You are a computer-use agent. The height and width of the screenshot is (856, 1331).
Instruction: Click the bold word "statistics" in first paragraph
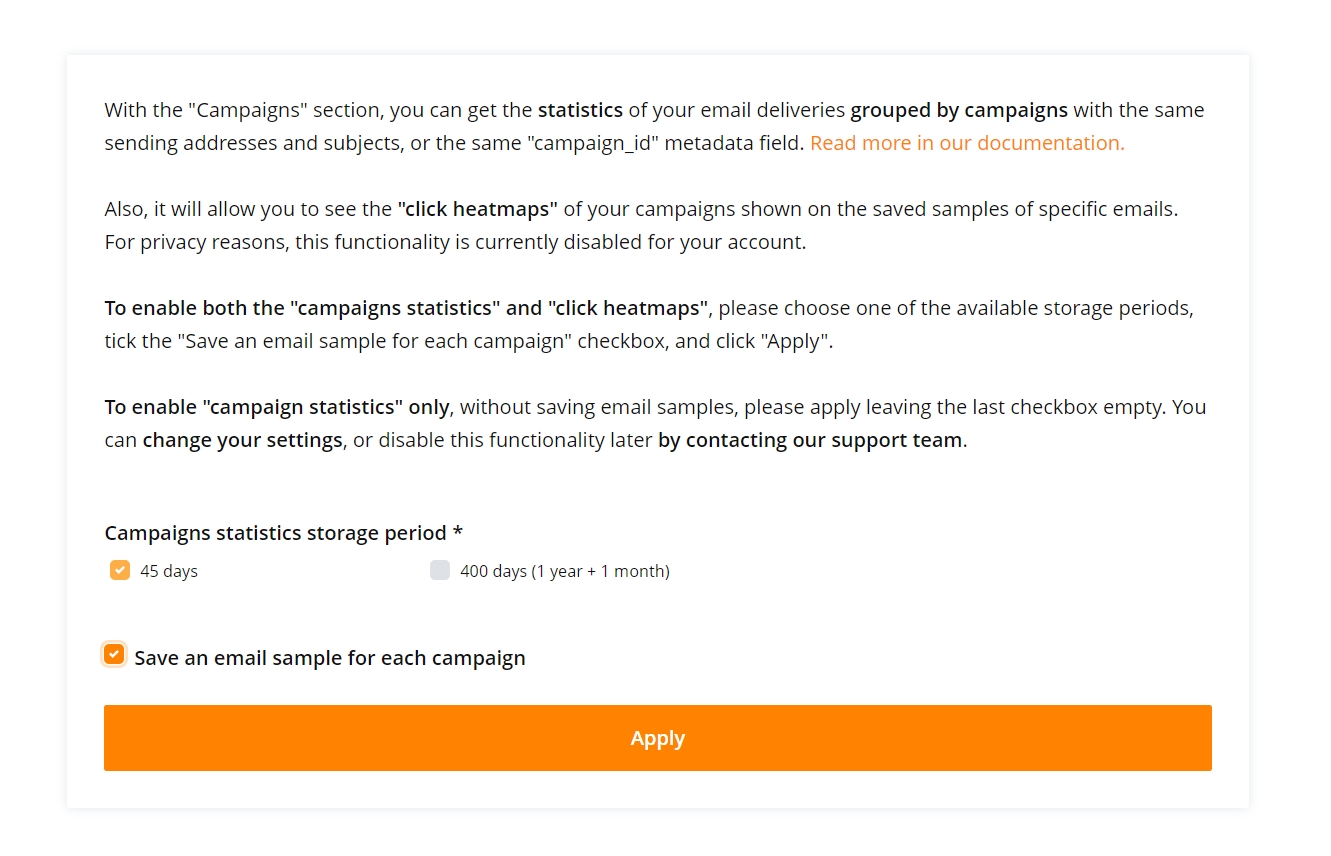(x=580, y=110)
